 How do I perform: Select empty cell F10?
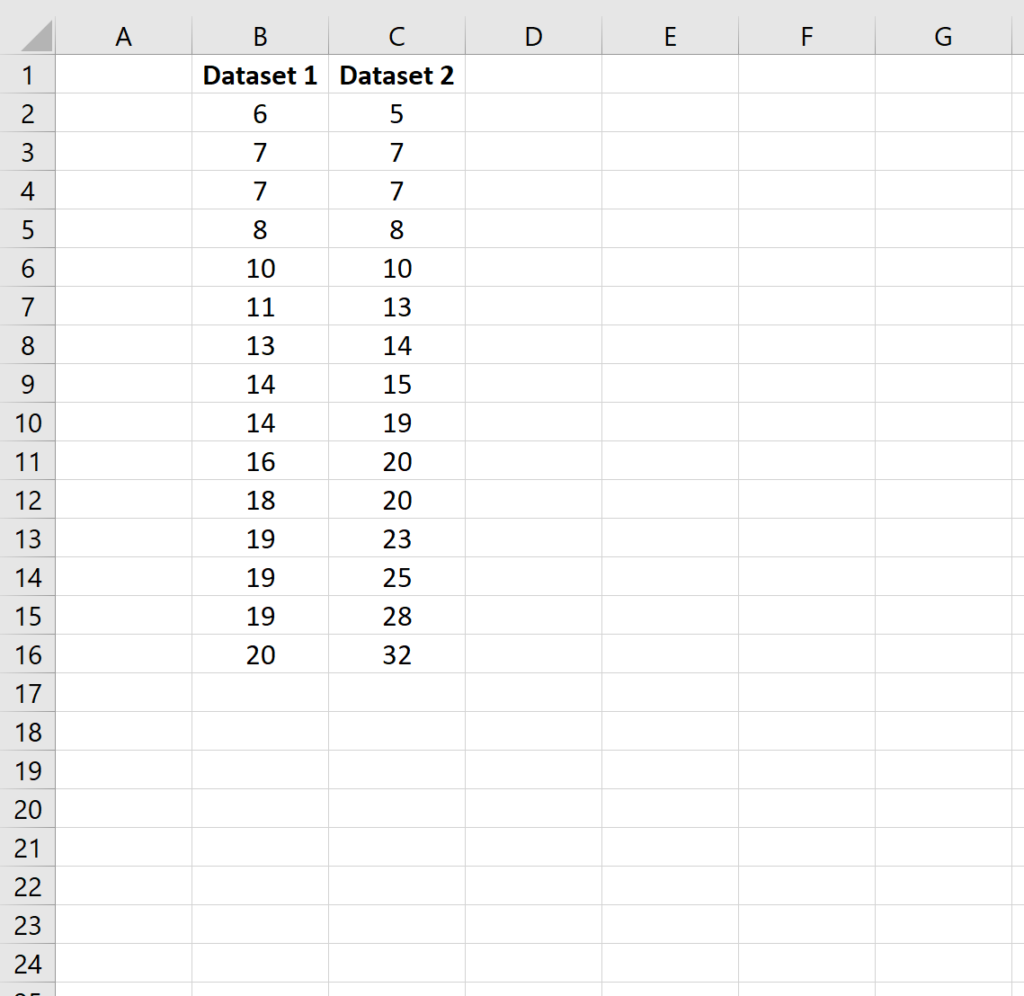[806, 423]
